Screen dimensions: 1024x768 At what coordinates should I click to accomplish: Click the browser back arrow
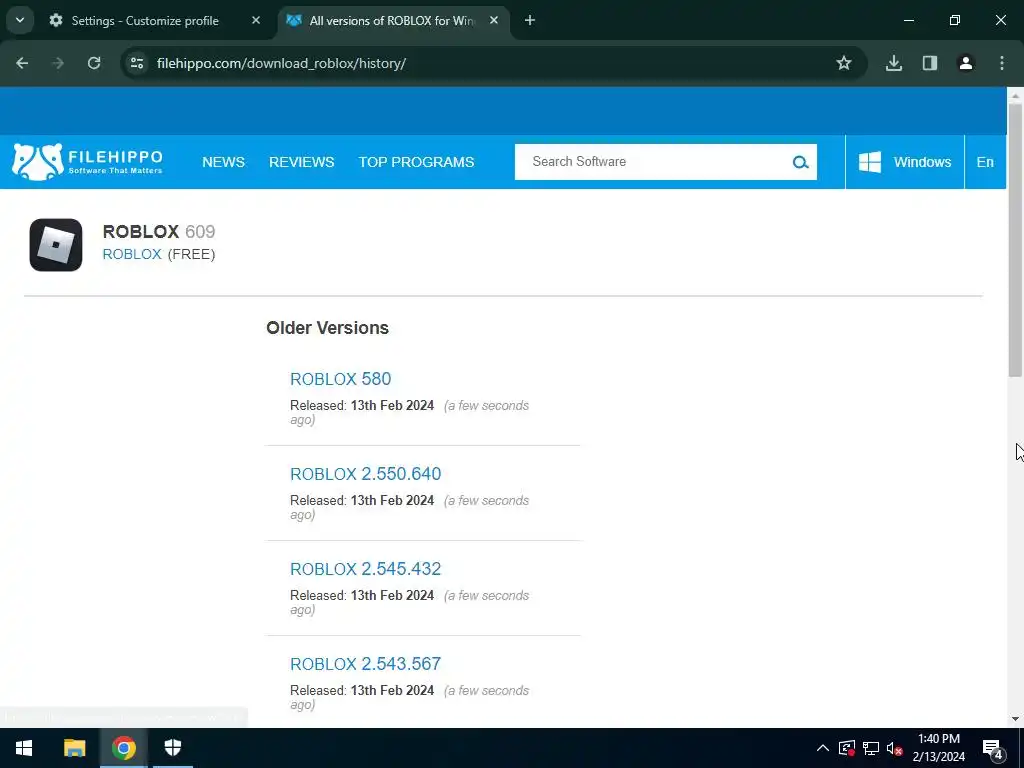point(22,63)
